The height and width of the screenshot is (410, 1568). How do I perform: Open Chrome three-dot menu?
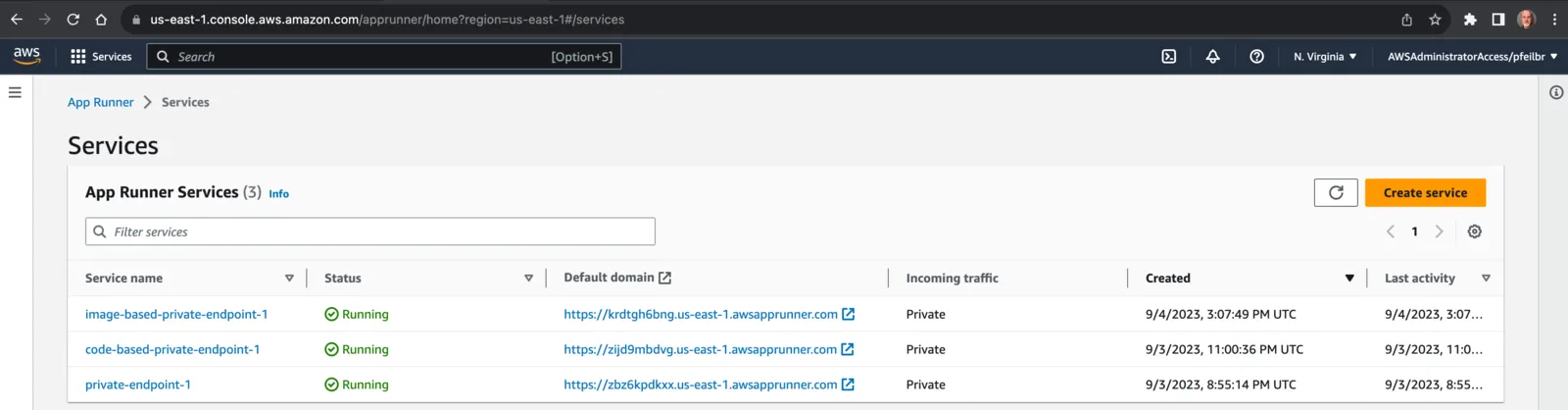1554,20
